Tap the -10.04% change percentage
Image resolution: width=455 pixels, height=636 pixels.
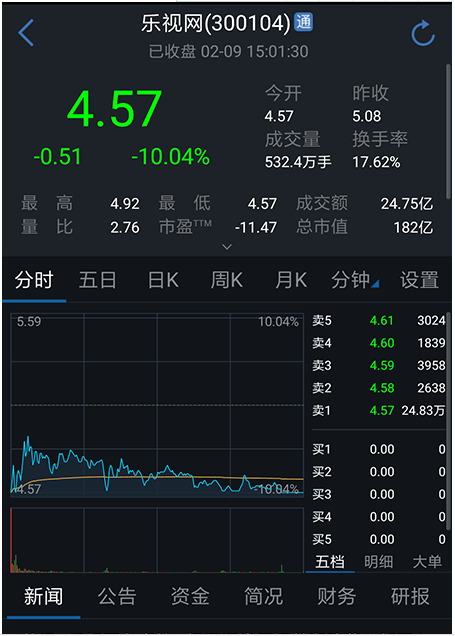(170, 157)
